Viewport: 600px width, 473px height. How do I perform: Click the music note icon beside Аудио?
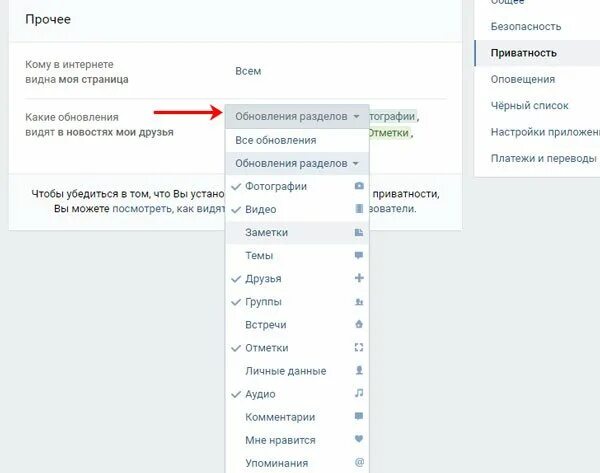pos(359,393)
